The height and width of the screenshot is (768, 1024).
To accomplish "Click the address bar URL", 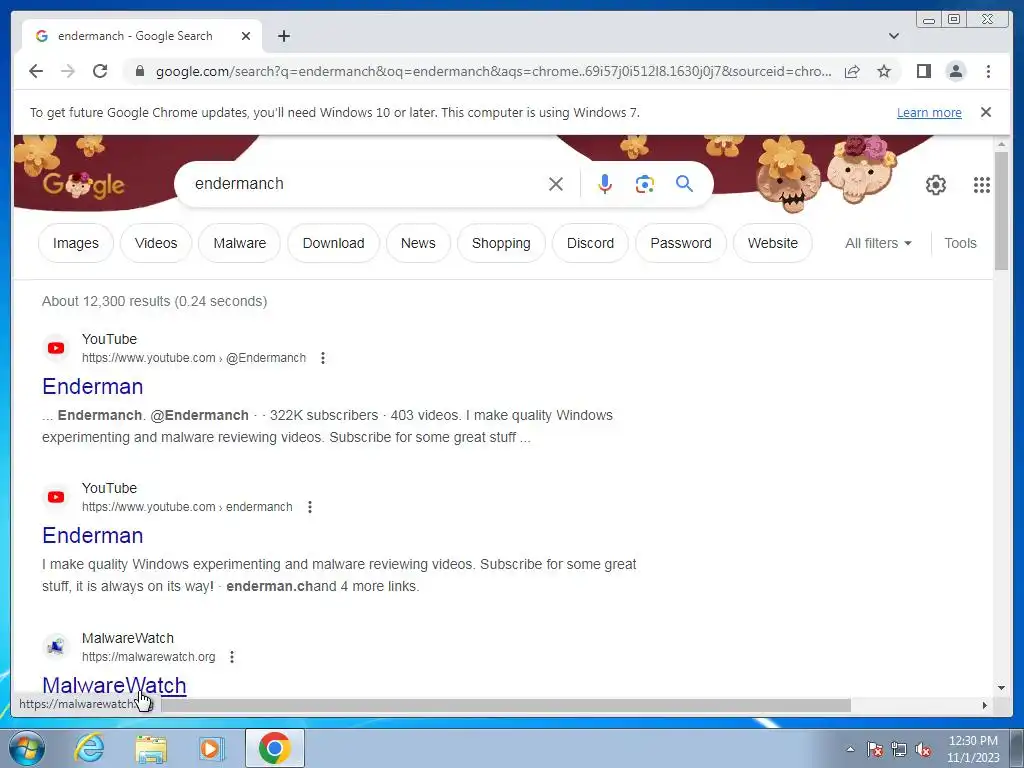I will (494, 71).
